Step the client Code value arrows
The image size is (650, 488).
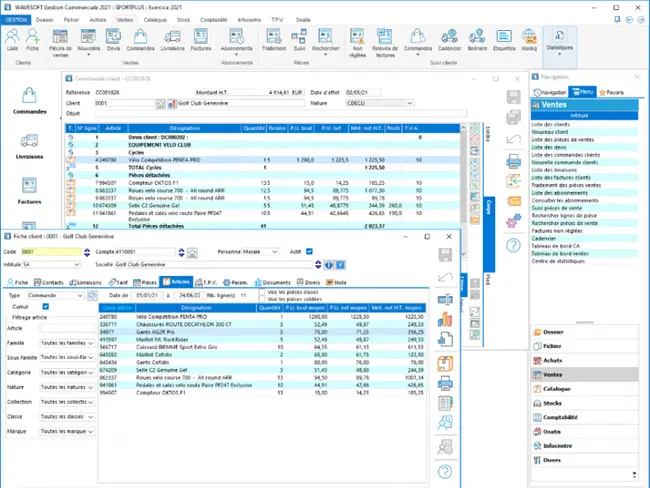click(87, 252)
